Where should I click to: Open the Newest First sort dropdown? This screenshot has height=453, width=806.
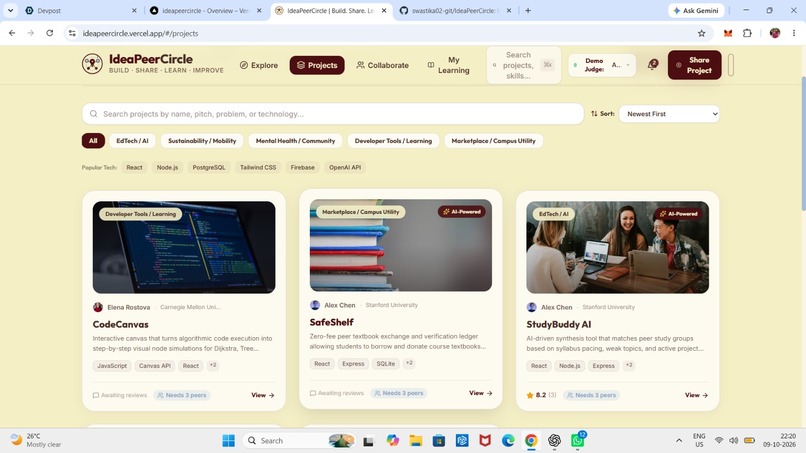(669, 114)
